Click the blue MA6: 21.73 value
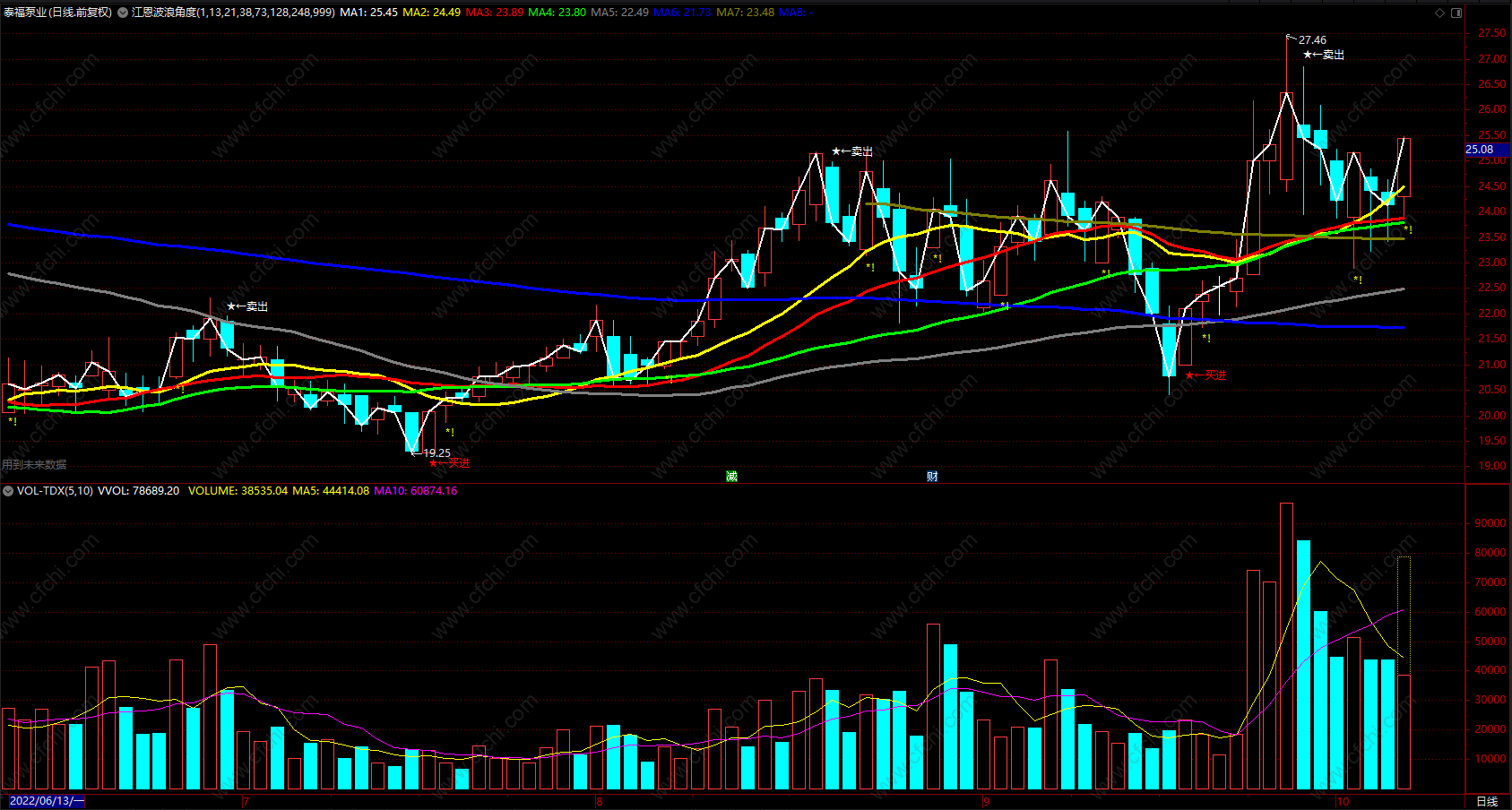The width and height of the screenshot is (1512, 810). coord(682,13)
